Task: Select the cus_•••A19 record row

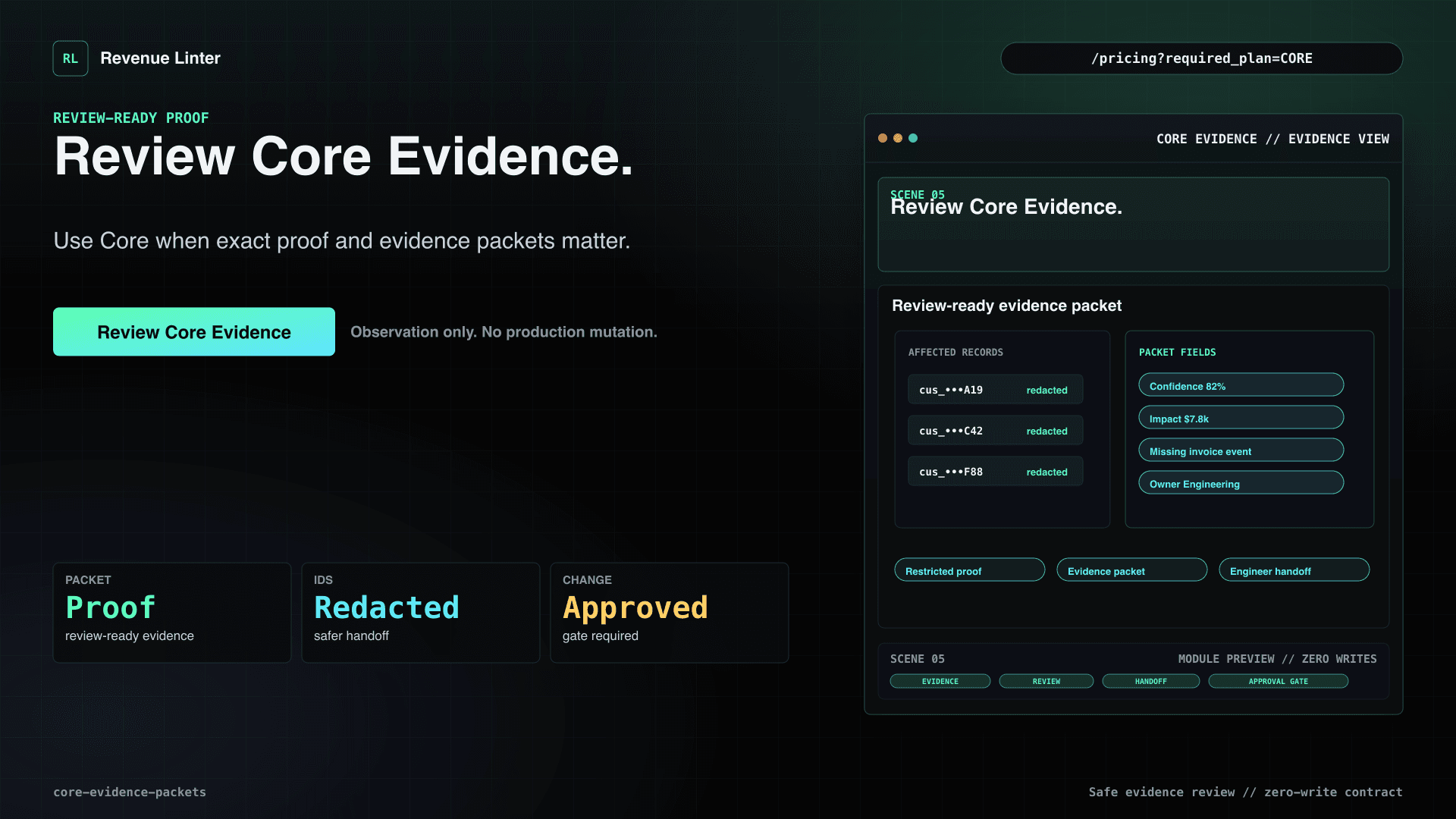Action: (995, 390)
